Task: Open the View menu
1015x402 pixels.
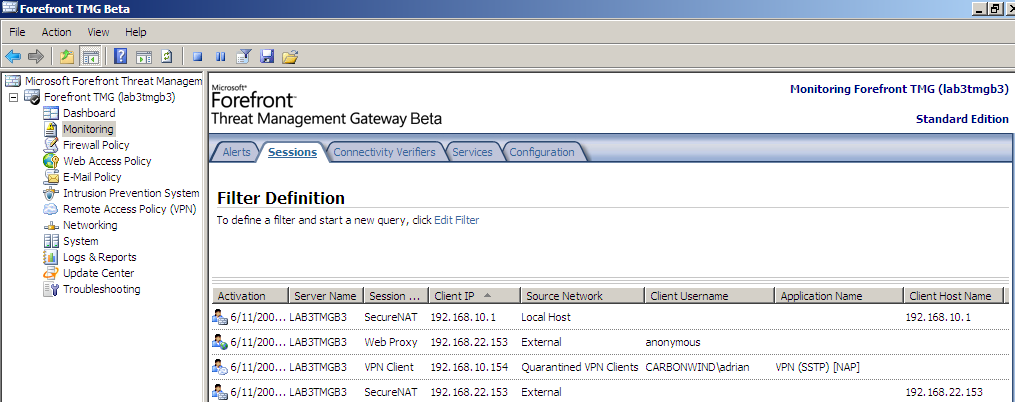Action: 98,32
